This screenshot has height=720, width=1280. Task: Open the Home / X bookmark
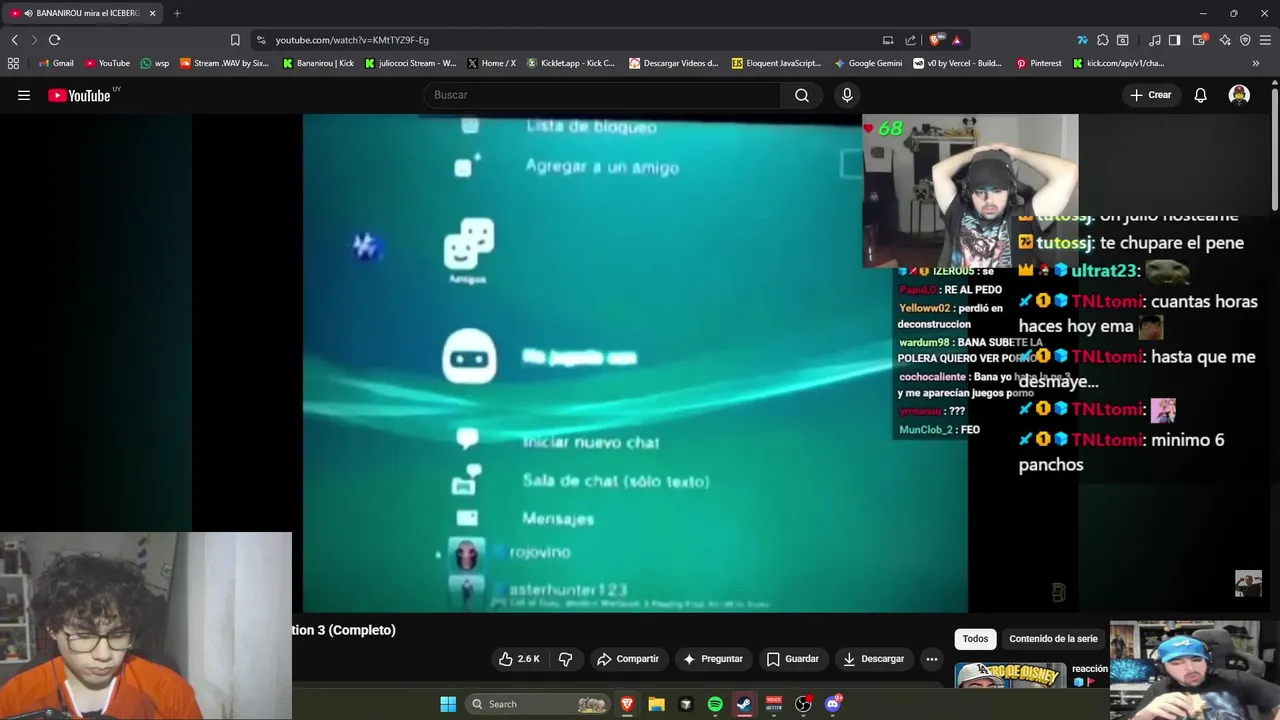491,63
